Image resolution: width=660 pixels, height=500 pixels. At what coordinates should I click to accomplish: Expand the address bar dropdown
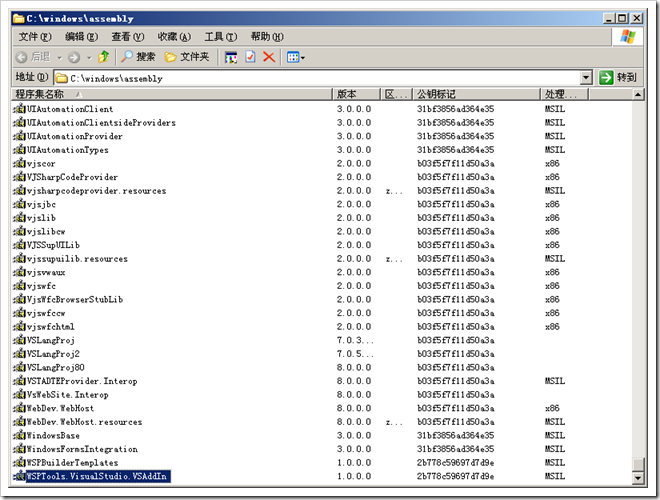[586, 77]
